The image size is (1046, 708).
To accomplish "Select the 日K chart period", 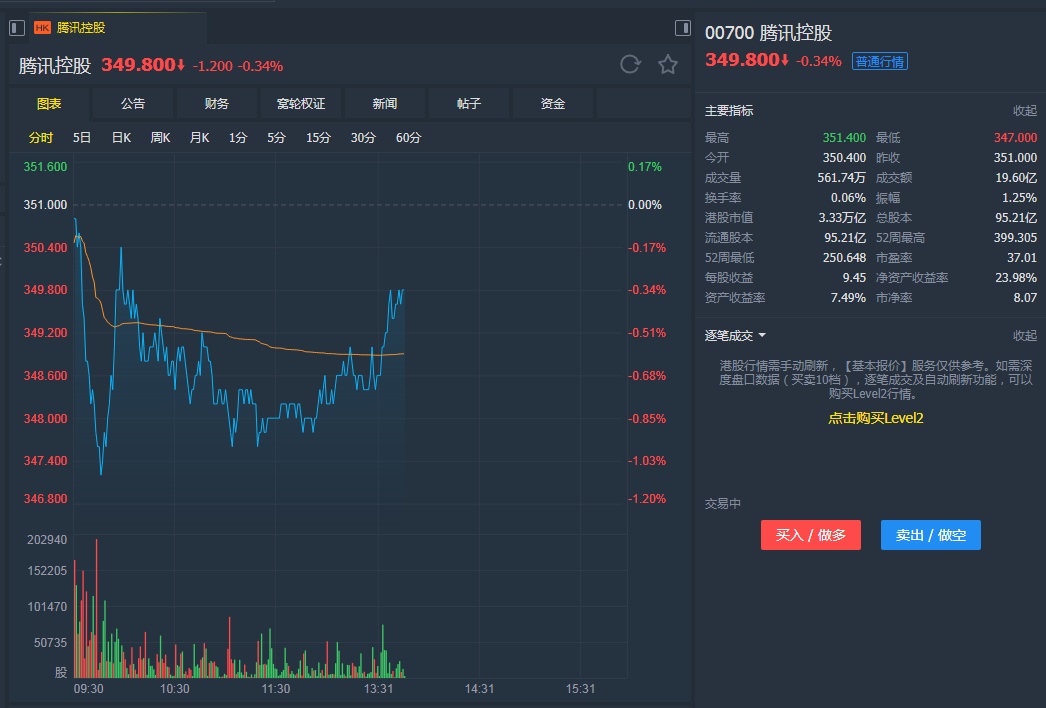I will [121, 138].
